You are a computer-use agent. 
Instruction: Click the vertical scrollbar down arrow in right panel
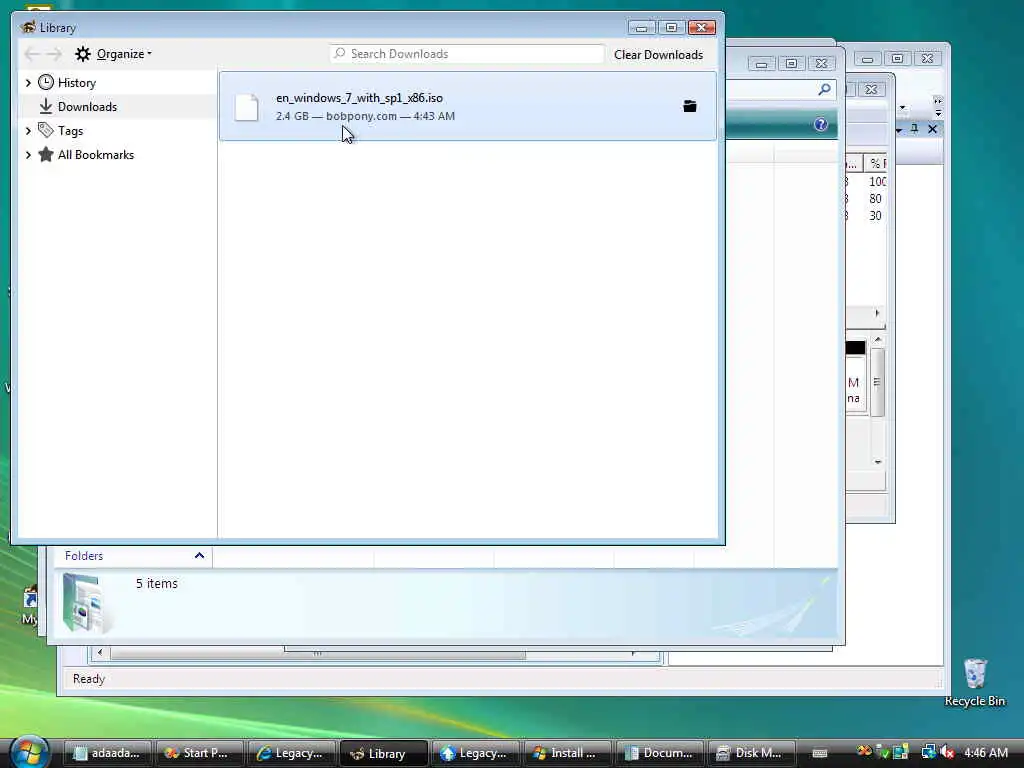point(878,462)
